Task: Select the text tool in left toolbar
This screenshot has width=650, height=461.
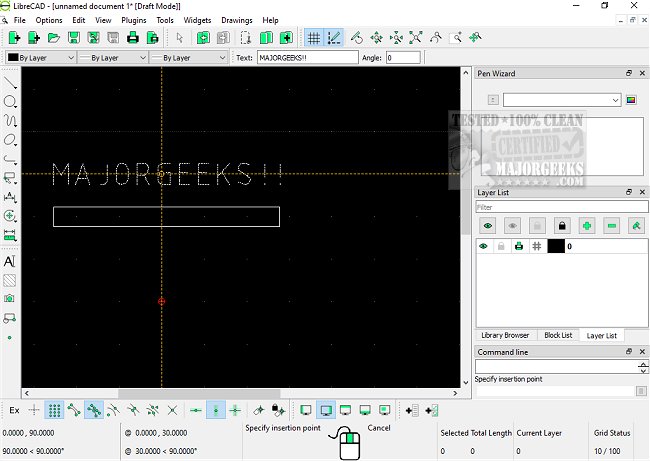Action: [10, 260]
